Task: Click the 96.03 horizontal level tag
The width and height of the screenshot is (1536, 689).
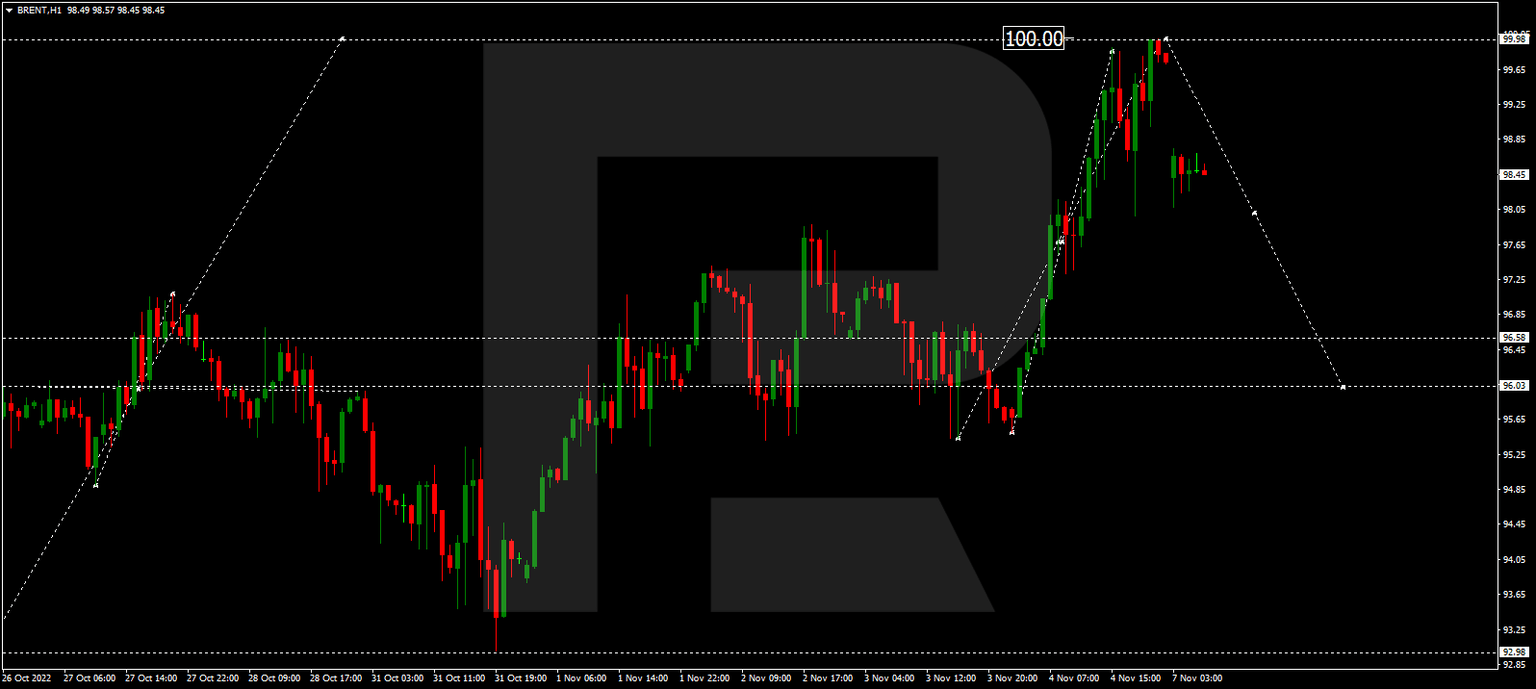Action: pyautogui.click(x=1514, y=386)
